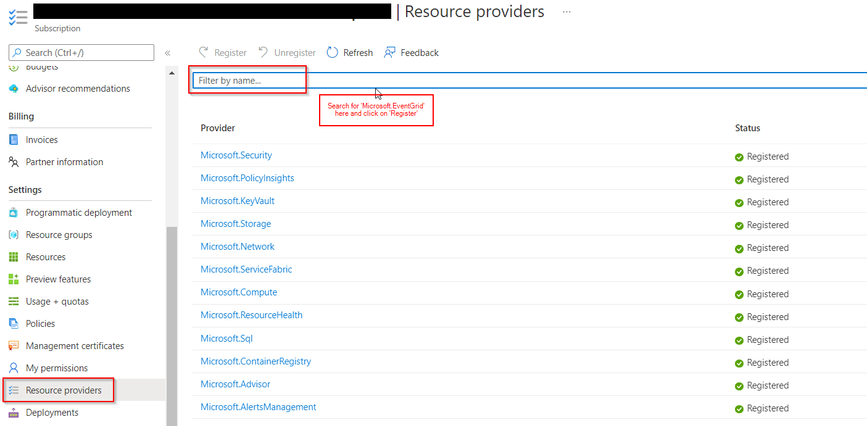The image size is (867, 426).
Task: Click the Refresh icon in toolbar
Action: (x=332, y=53)
